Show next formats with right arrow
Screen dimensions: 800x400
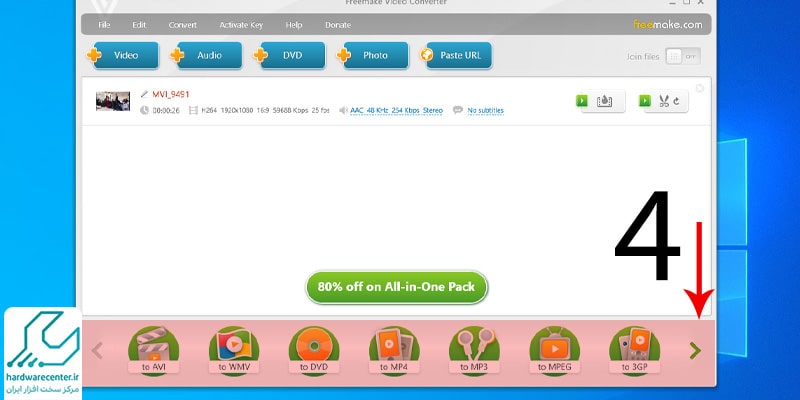point(695,351)
